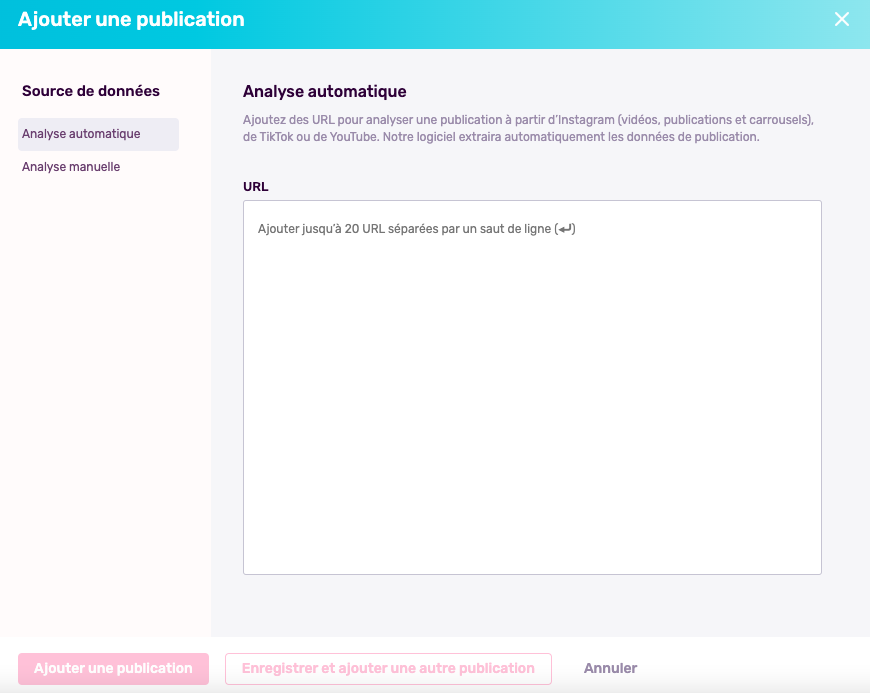The width and height of the screenshot is (870, 693).
Task: Click the URL field label
Action: tap(256, 186)
